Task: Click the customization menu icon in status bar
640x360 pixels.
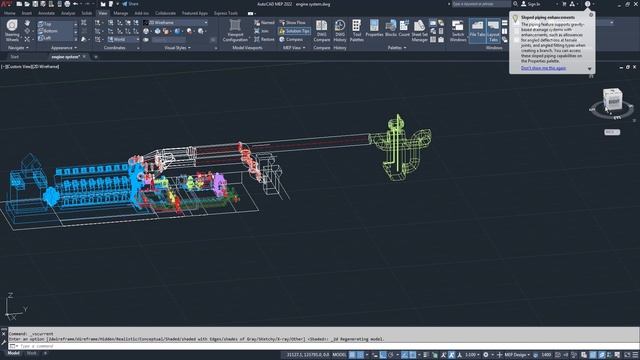Action: coord(636,355)
